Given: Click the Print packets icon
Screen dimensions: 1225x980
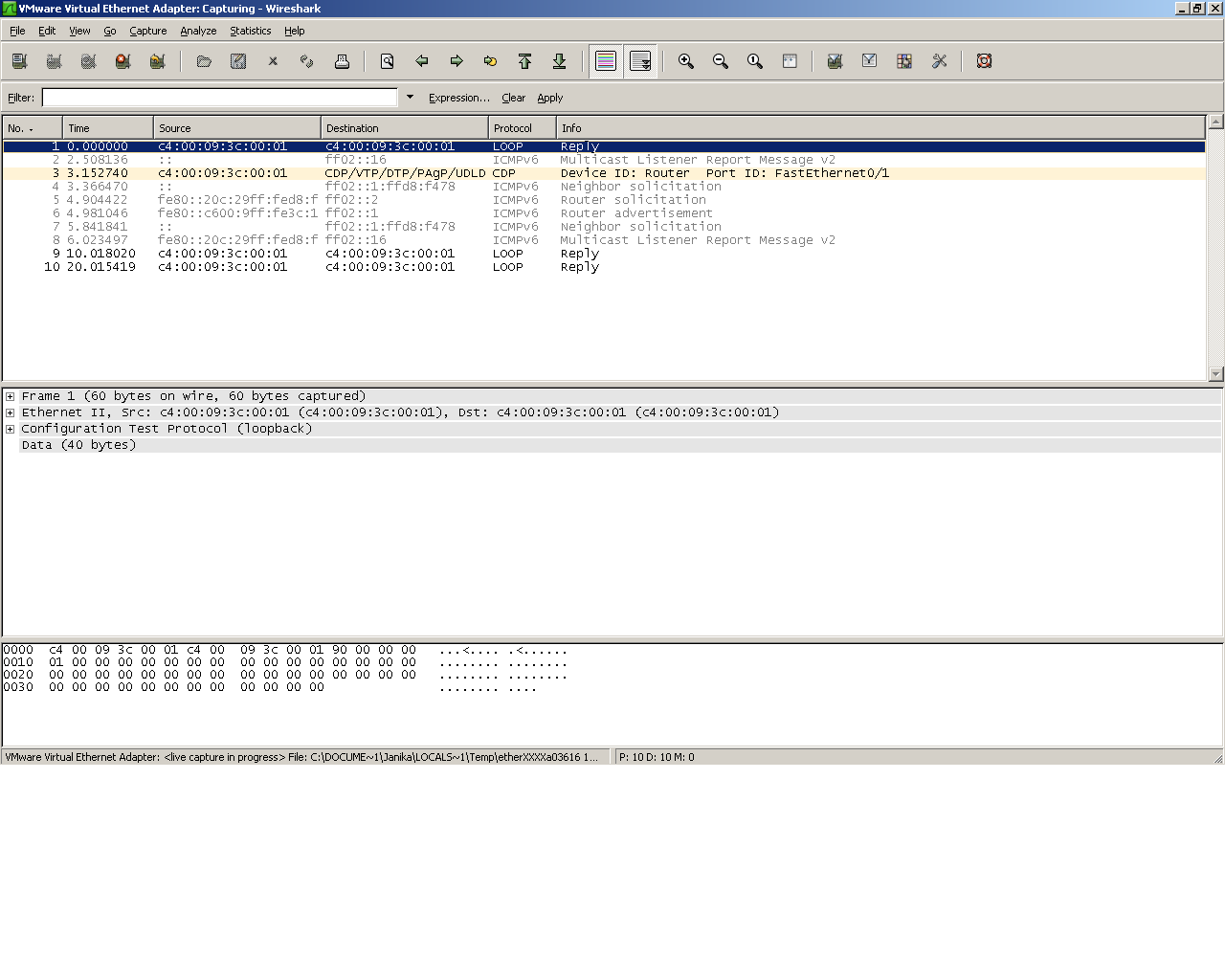Looking at the screenshot, I should 342,61.
